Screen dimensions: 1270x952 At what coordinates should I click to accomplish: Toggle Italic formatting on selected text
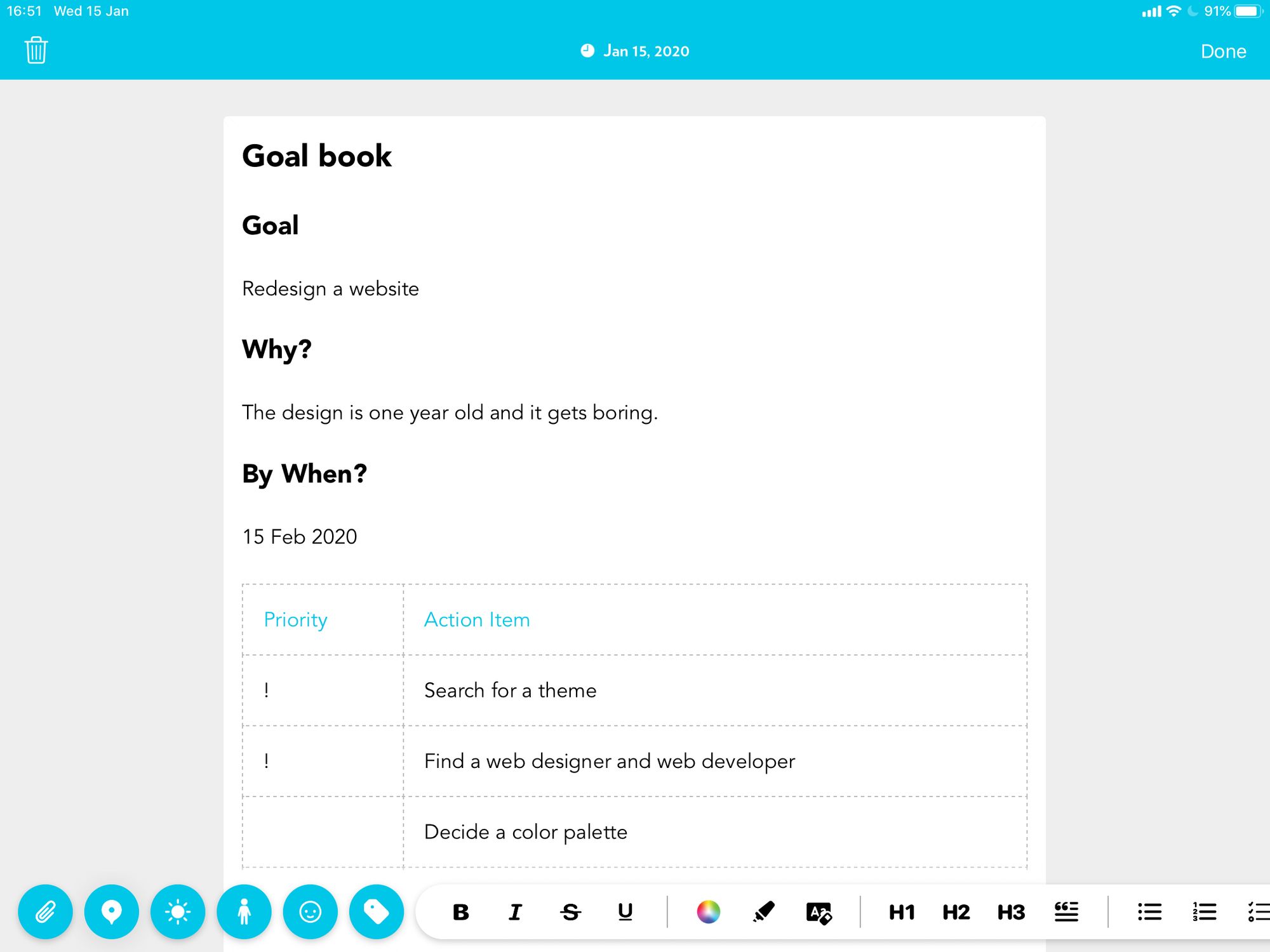point(516,912)
